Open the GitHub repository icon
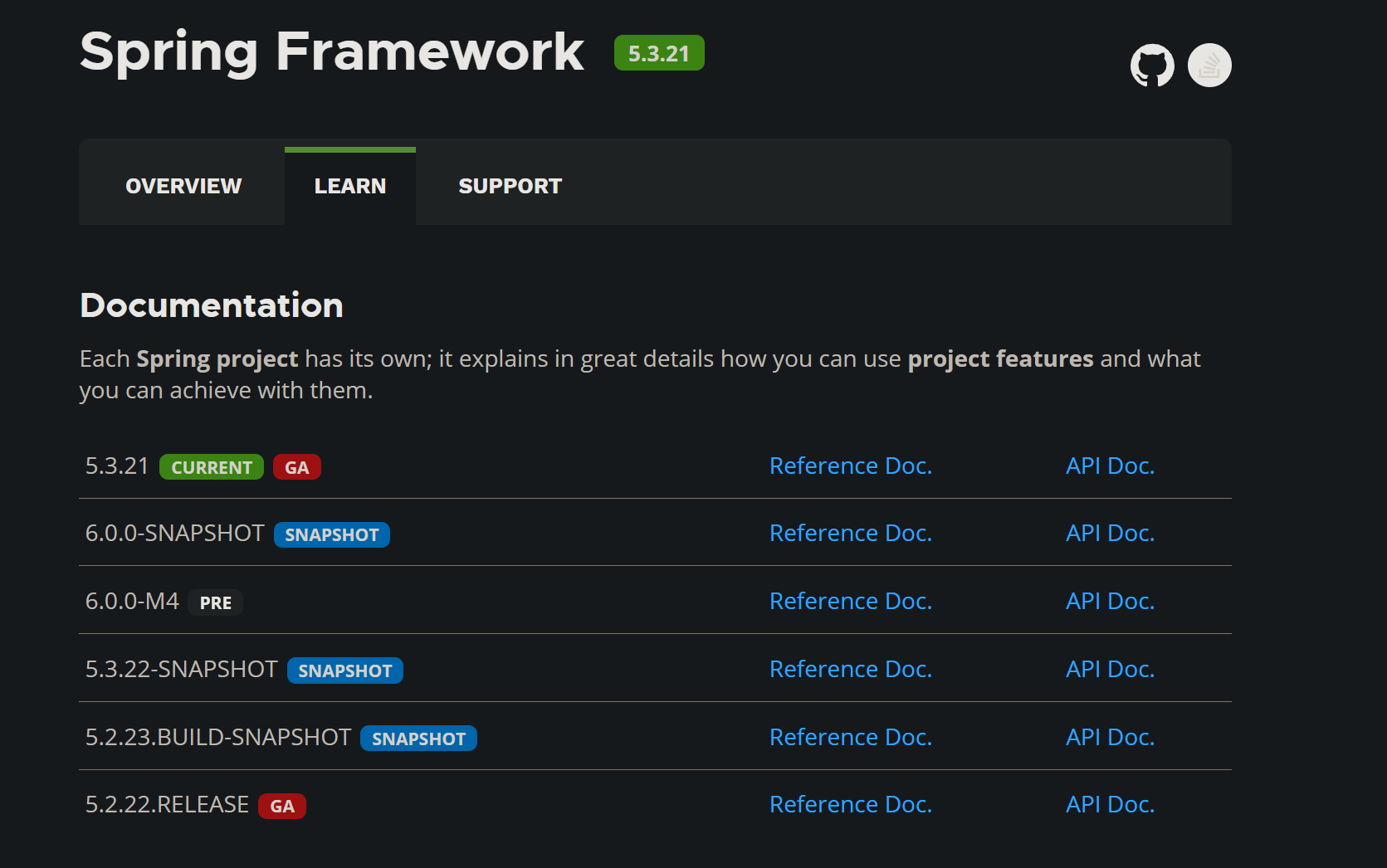1387x868 pixels. click(x=1152, y=66)
